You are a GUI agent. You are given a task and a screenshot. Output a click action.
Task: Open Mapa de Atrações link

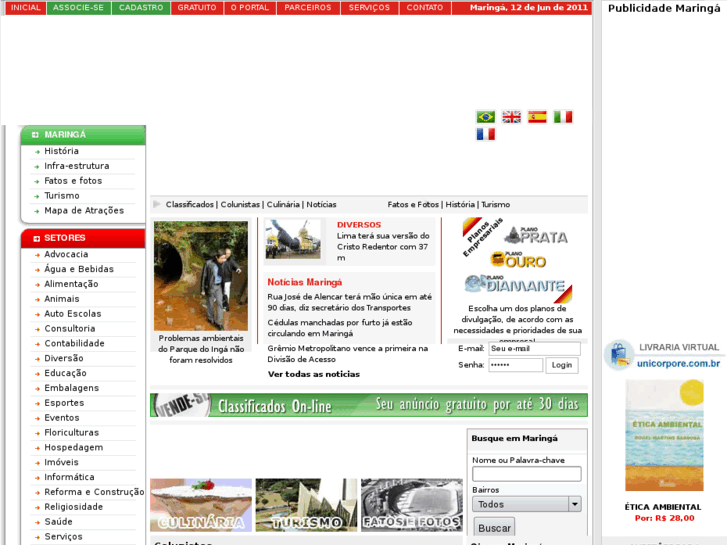pos(84,210)
